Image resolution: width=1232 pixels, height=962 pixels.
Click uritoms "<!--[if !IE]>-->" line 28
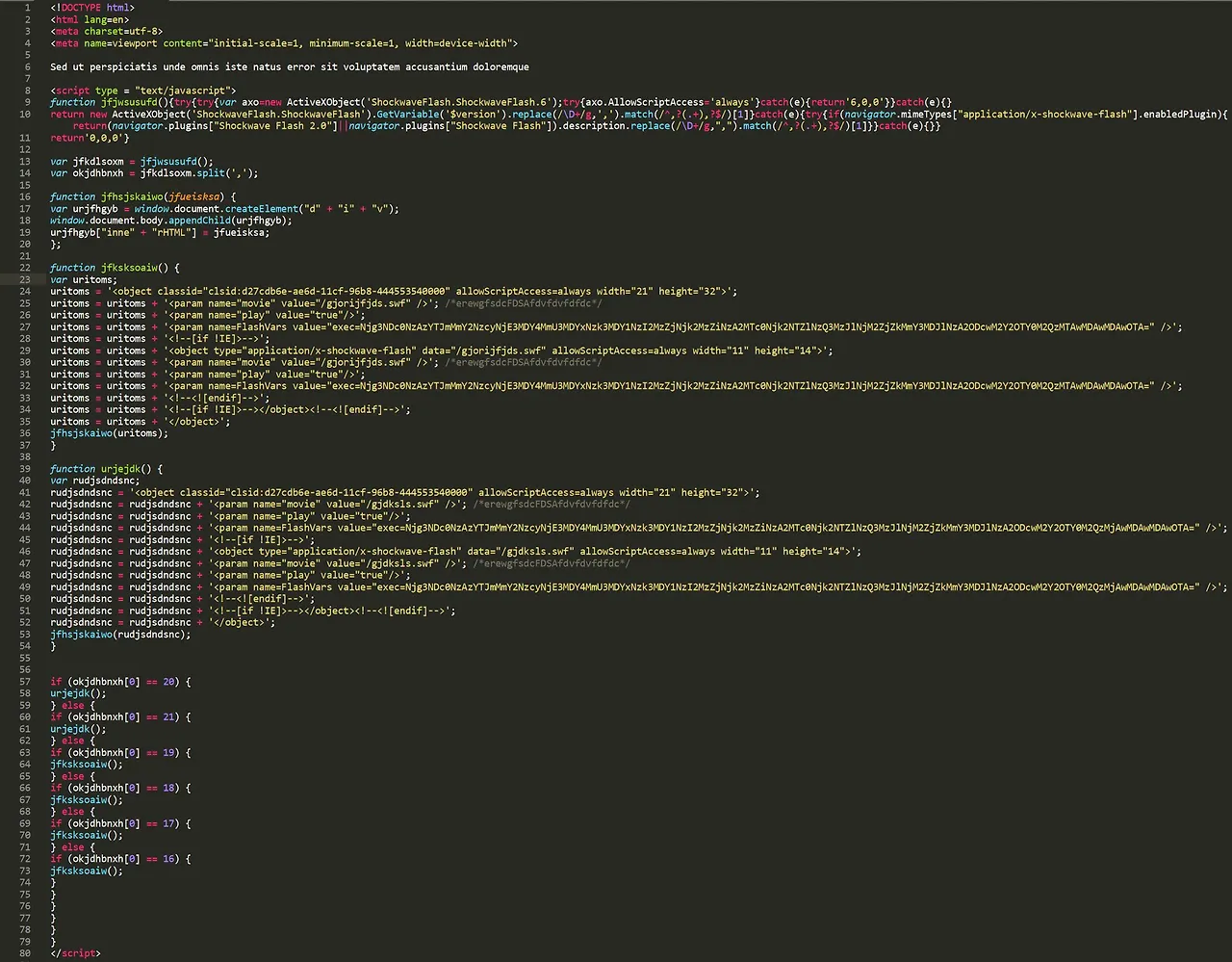[x=160, y=339]
